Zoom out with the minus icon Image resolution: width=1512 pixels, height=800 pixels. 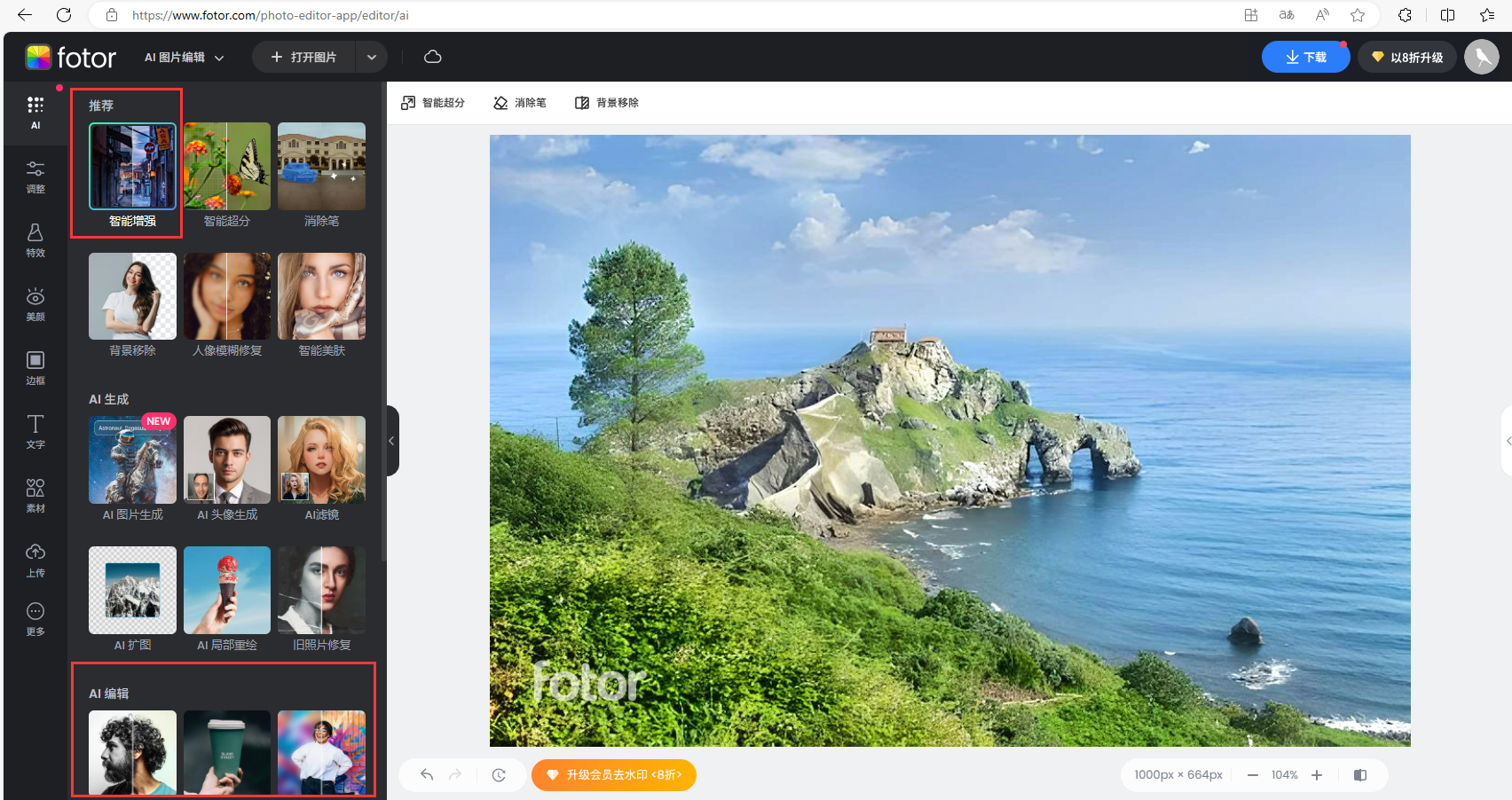click(1253, 775)
